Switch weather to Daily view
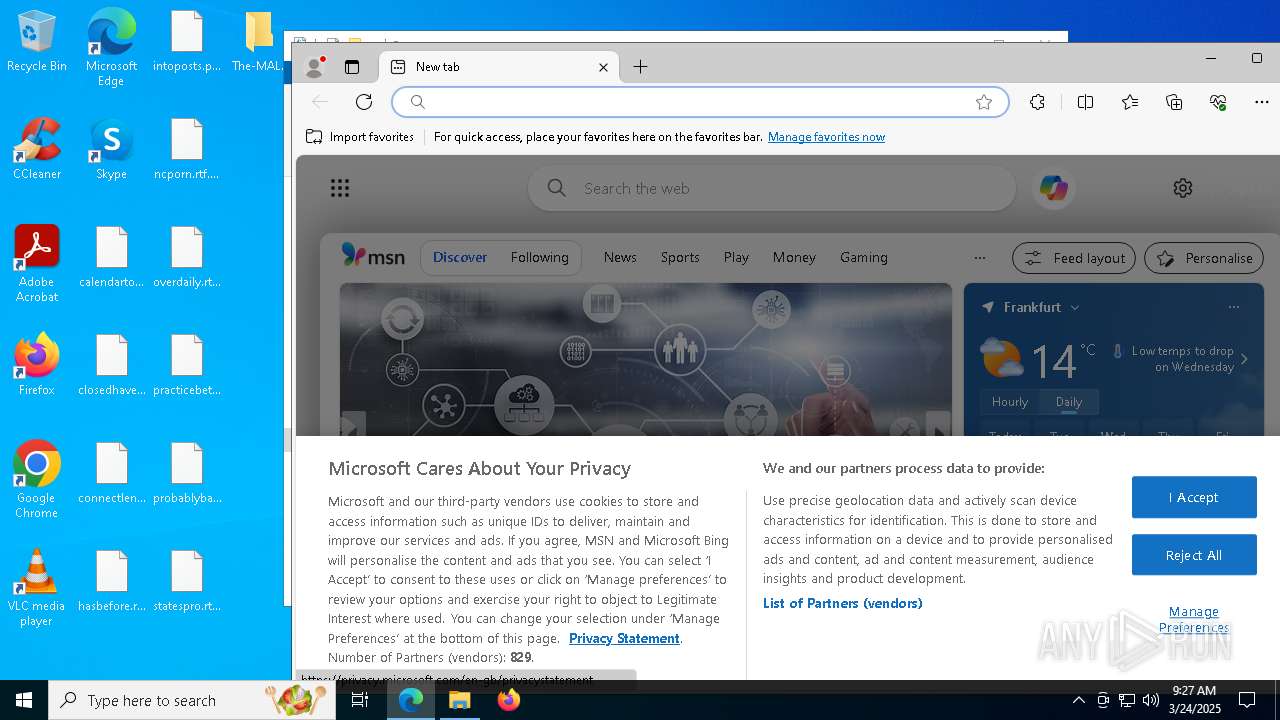The width and height of the screenshot is (1280, 720). 1069,401
